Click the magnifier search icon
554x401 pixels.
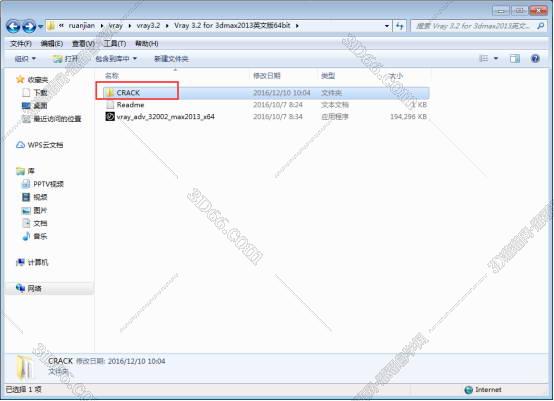click(541, 26)
